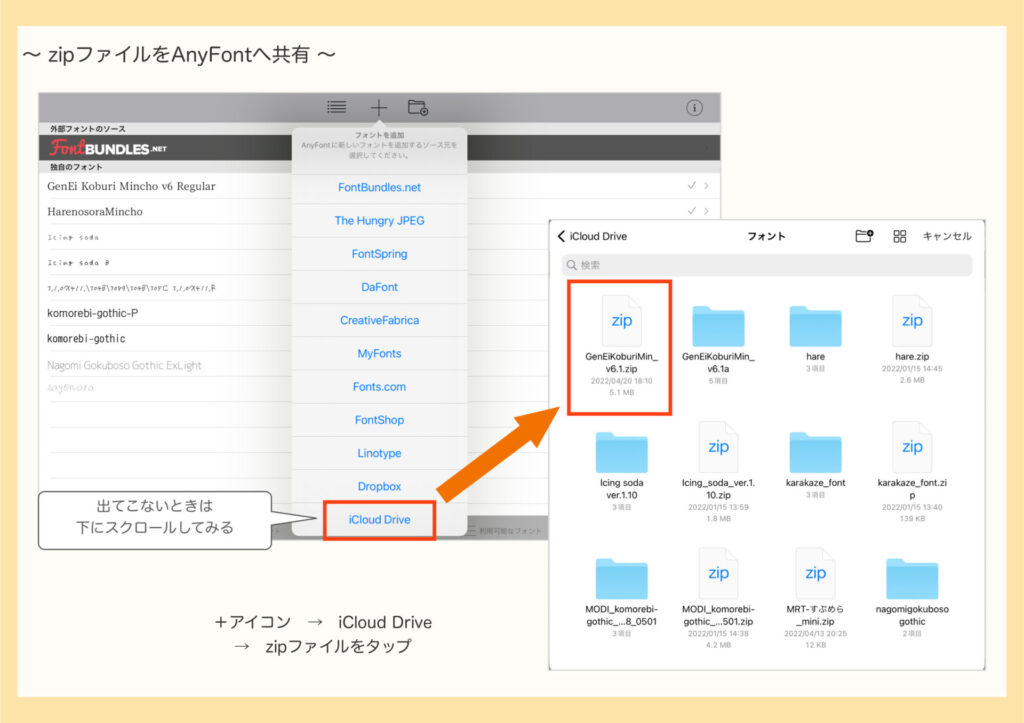Pick FontSpring from the add-font menu
Screen dimensions: 1024x723
pos(379,254)
